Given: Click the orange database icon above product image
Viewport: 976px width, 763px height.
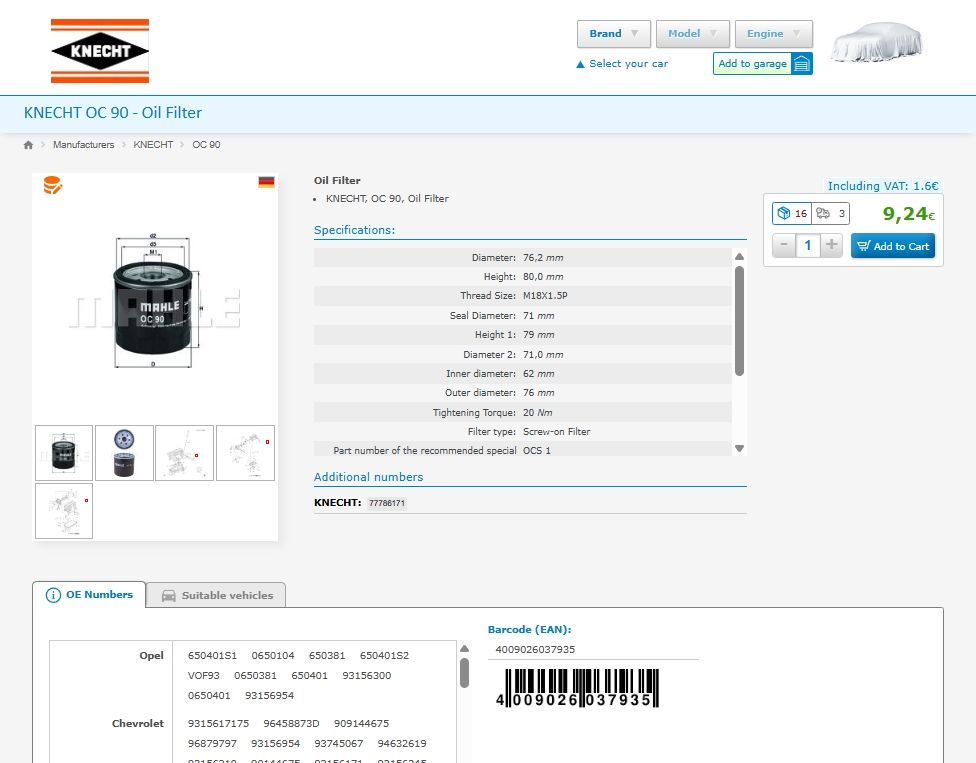Looking at the screenshot, I should pyautogui.click(x=52, y=185).
